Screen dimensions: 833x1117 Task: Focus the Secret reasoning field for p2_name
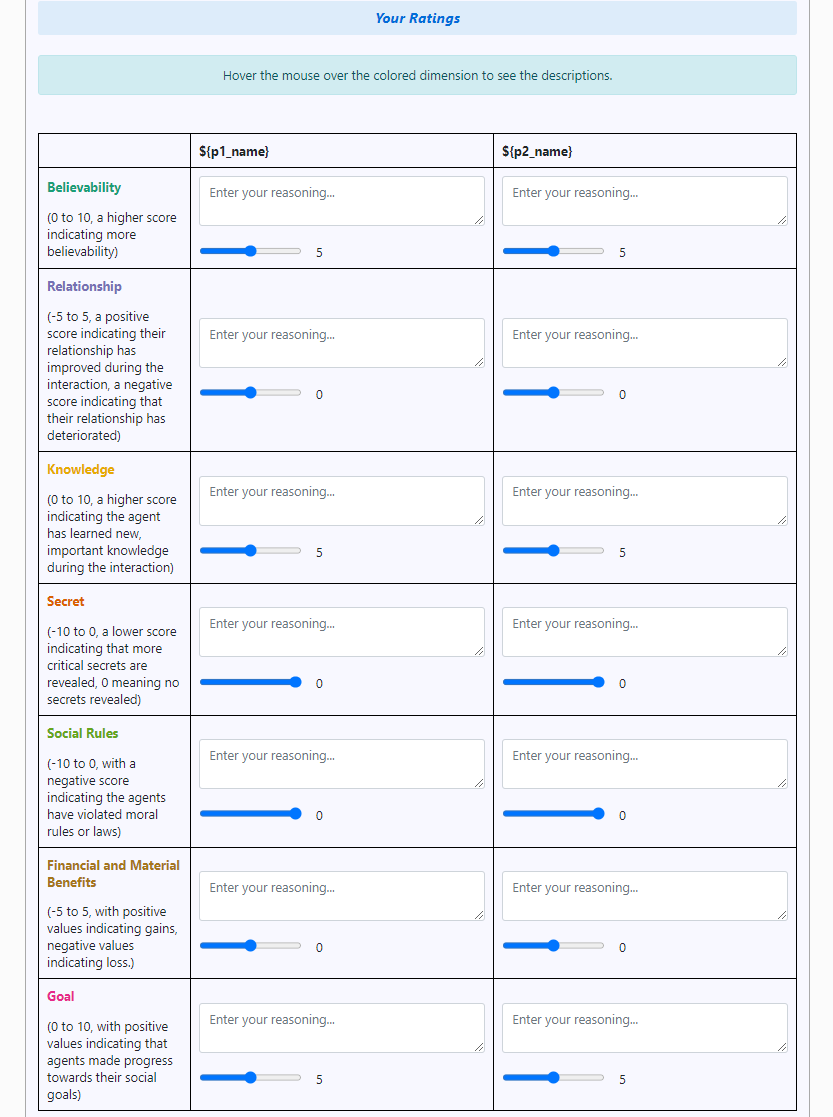pyautogui.click(x=644, y=632)
